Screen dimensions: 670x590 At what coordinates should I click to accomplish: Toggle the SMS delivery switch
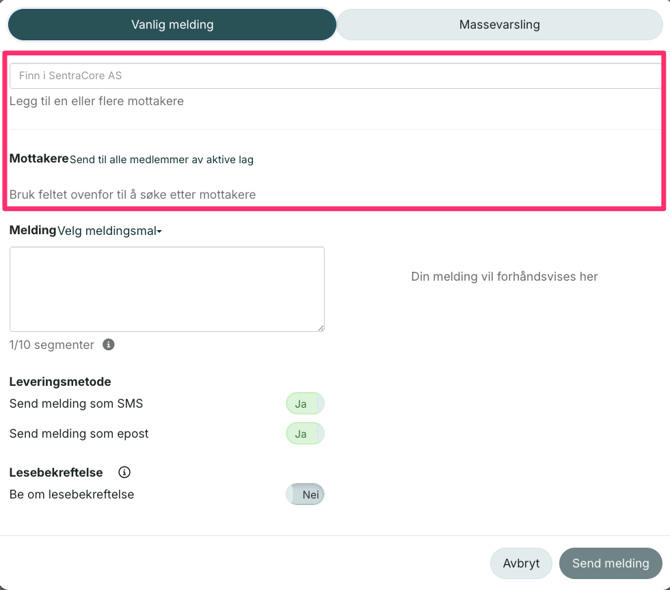pos(304,404)
